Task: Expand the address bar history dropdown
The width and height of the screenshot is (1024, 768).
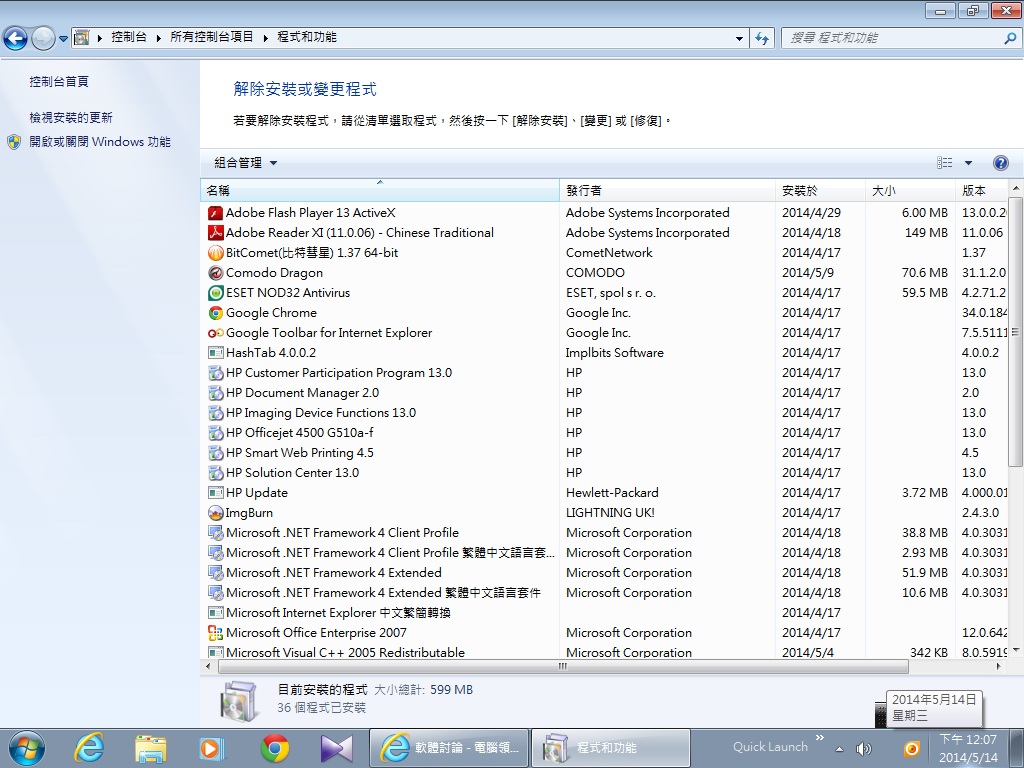Action: 740,38
